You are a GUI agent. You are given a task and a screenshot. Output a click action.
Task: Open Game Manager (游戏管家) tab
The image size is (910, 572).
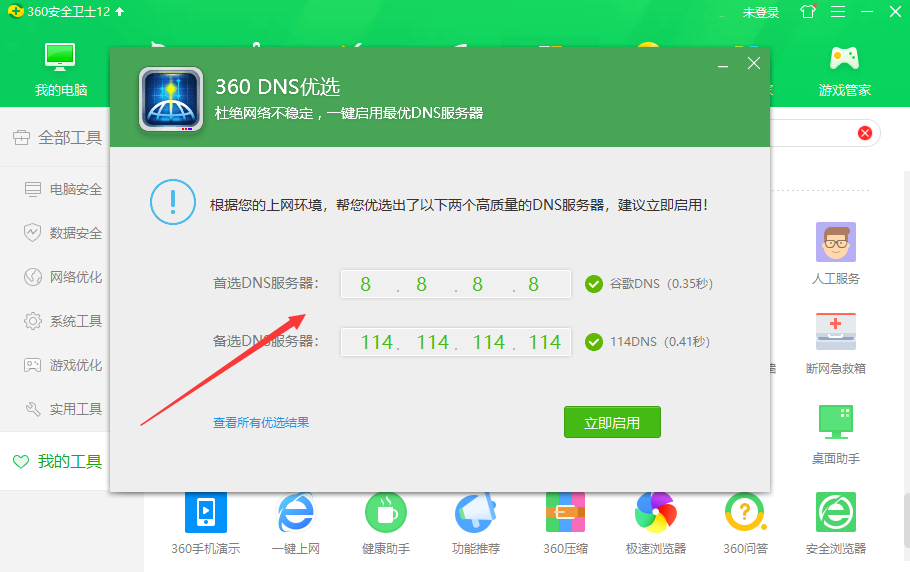coord(844,71)
